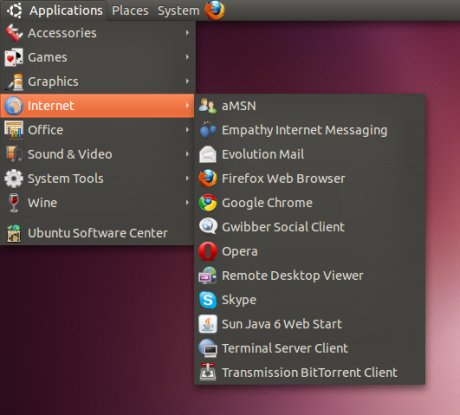Open the Sound & Video category label
Viewport: 460px width, 415px height.
point(70,154)
